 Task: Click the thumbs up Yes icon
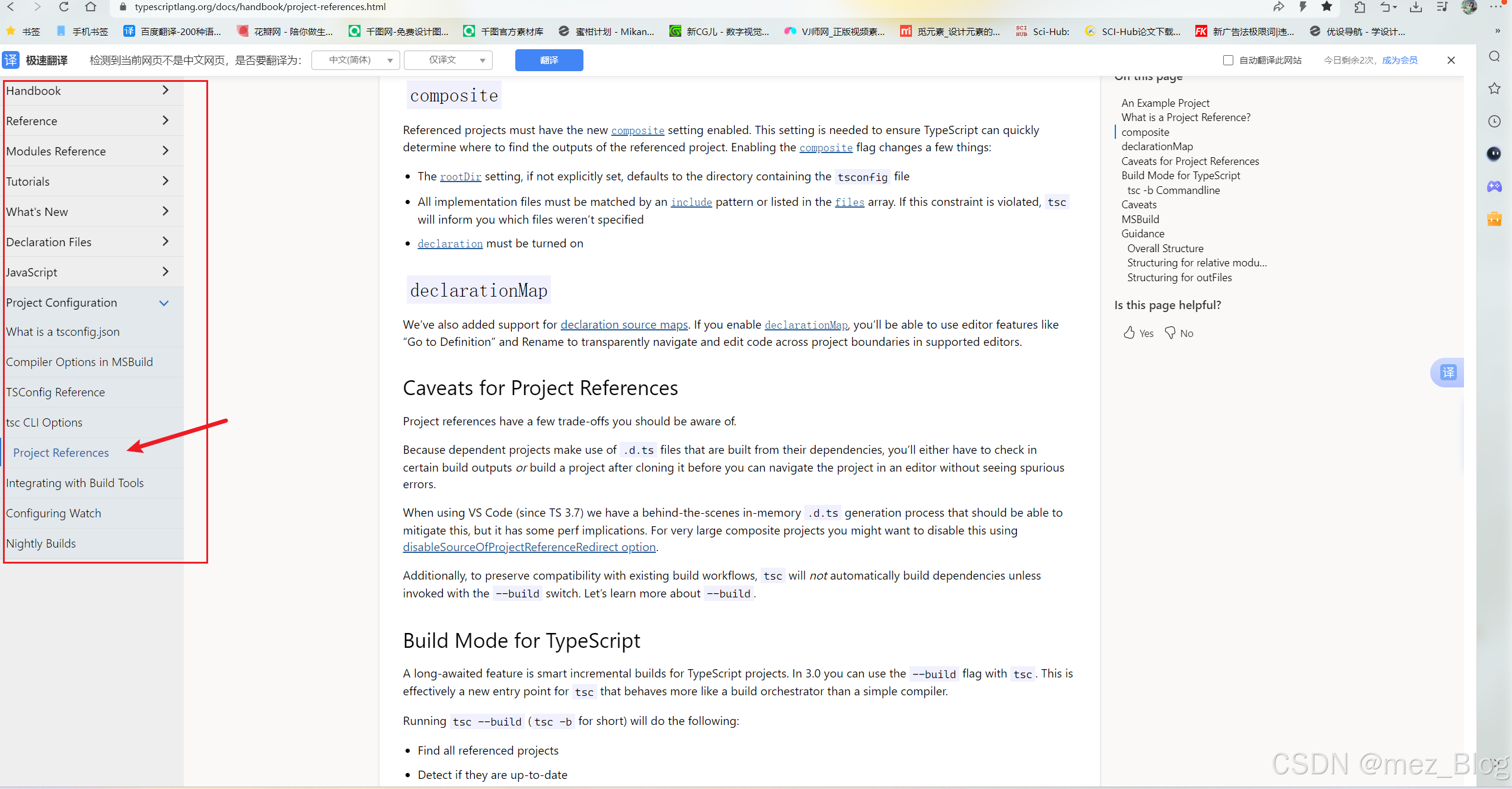pos(1129,333)
